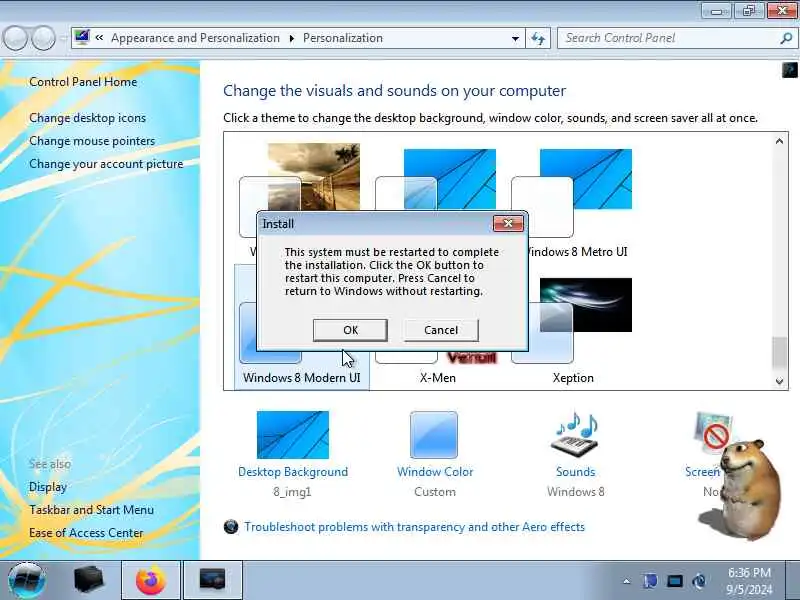
Task: Click Appearance and Personalization breadcrumb
Action: pos(195,38)
